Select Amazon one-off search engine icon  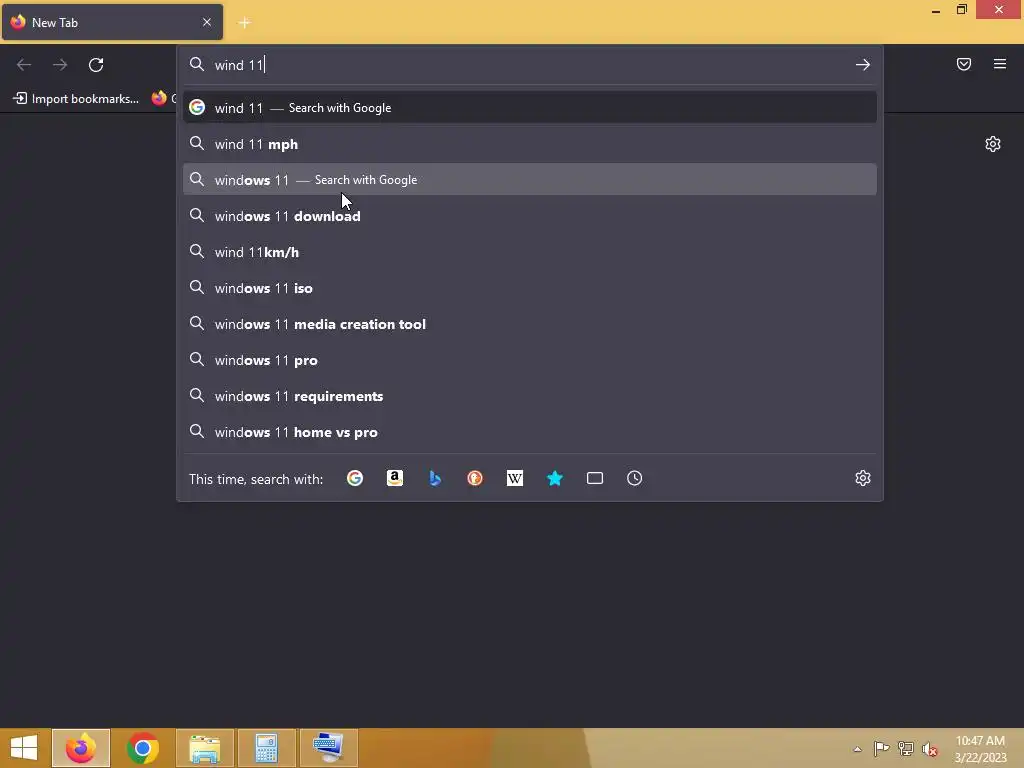394,478
